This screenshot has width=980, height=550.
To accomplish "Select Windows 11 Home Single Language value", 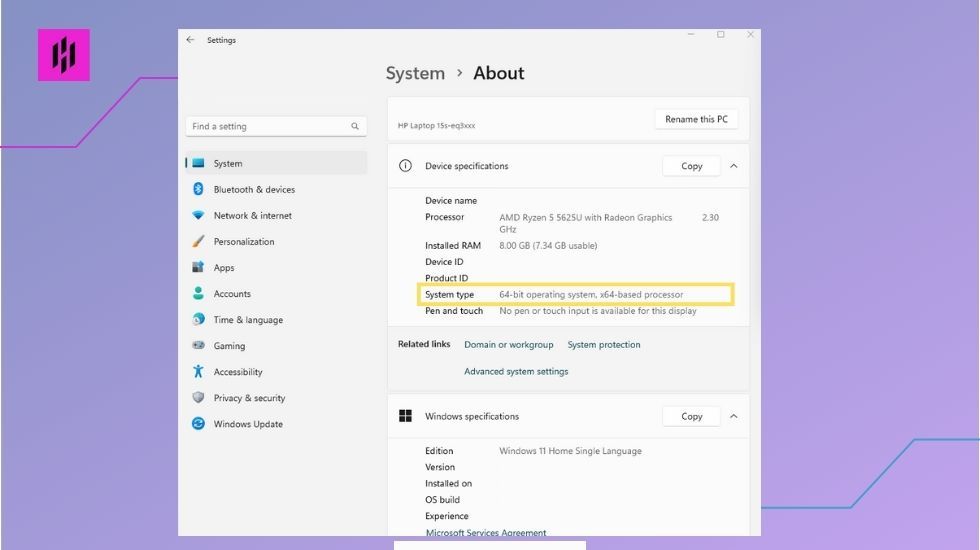I will point(570,451).
